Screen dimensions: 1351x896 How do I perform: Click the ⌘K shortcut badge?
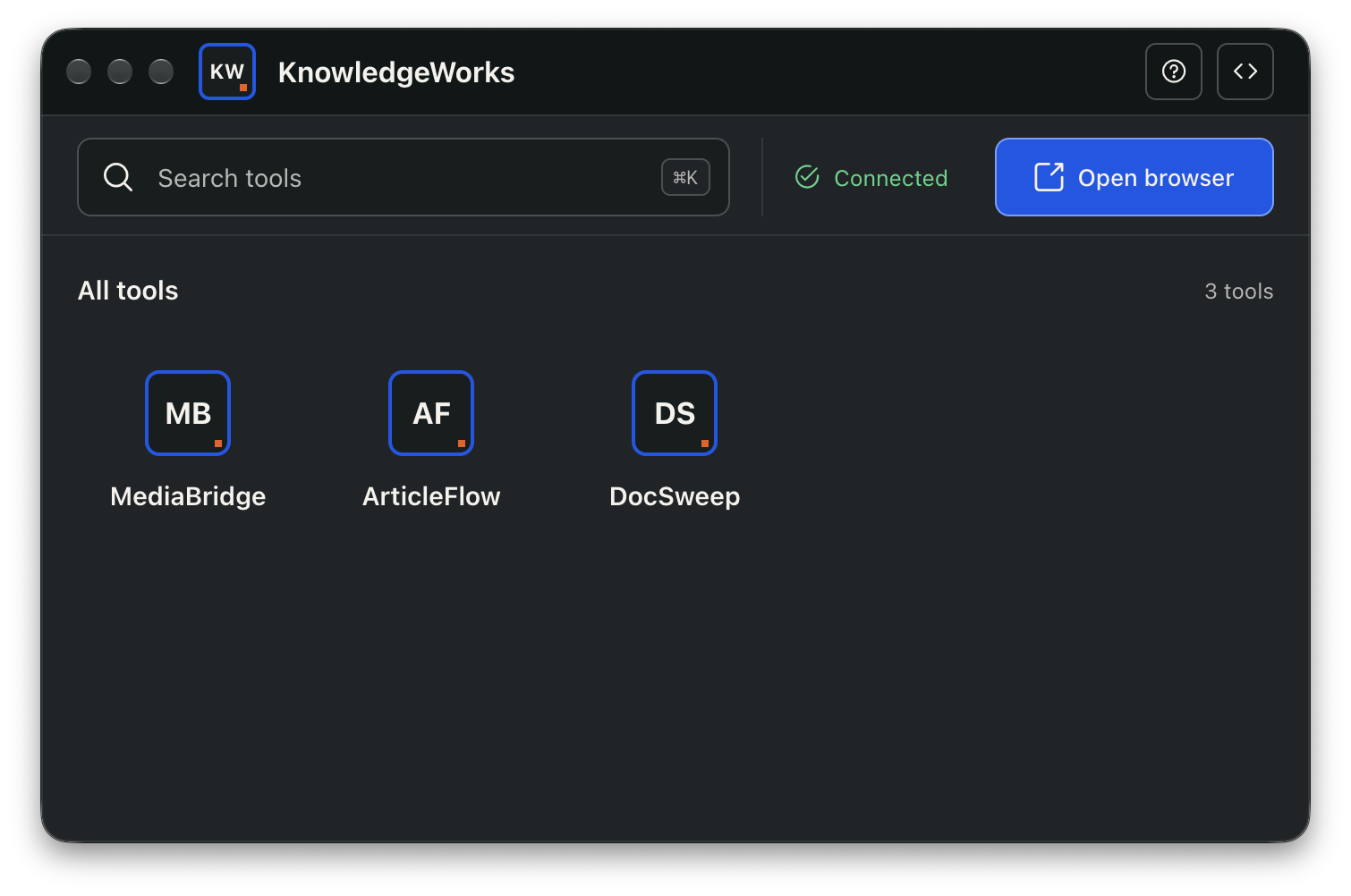click(x=685, y=177)
